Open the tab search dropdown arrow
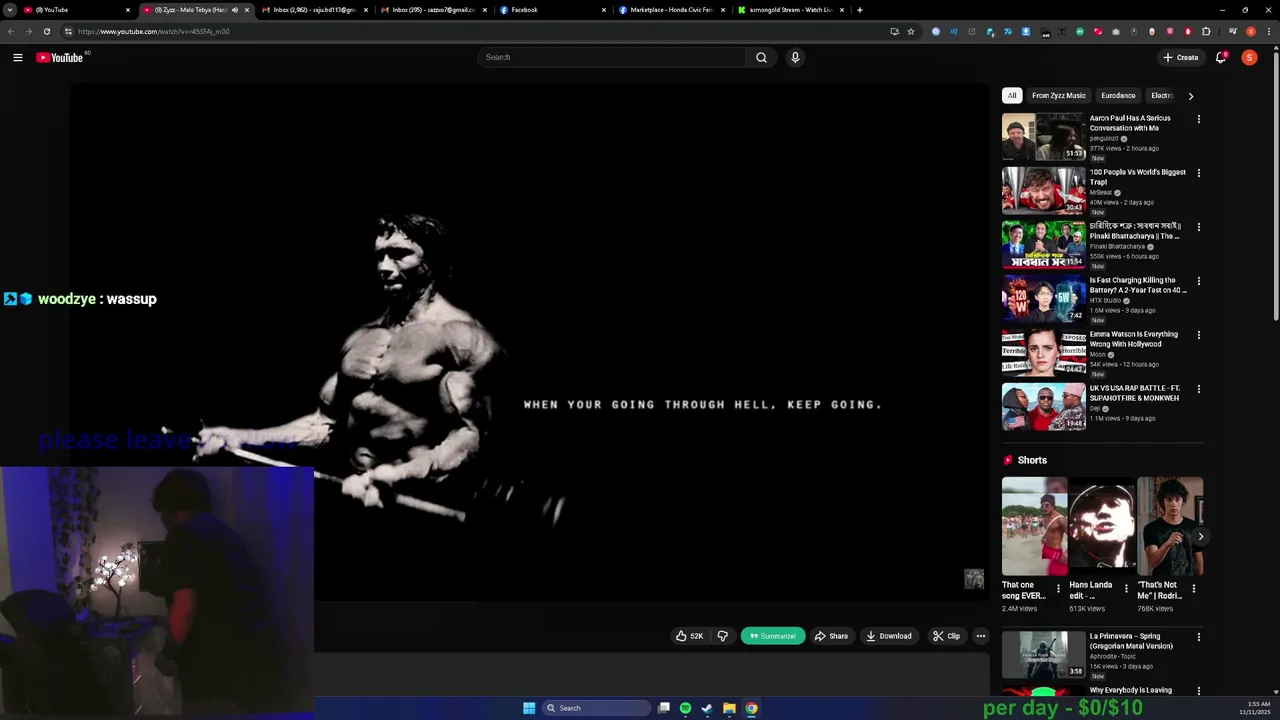Screen dimensions: 1280x720 (10, 10)
